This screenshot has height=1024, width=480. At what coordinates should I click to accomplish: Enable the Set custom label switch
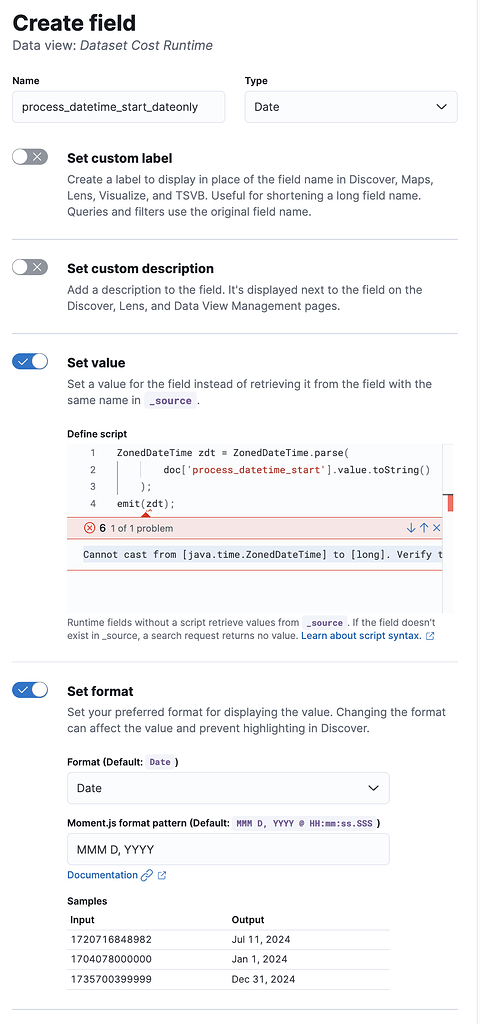pyautogui.click(x=30, y=157)
